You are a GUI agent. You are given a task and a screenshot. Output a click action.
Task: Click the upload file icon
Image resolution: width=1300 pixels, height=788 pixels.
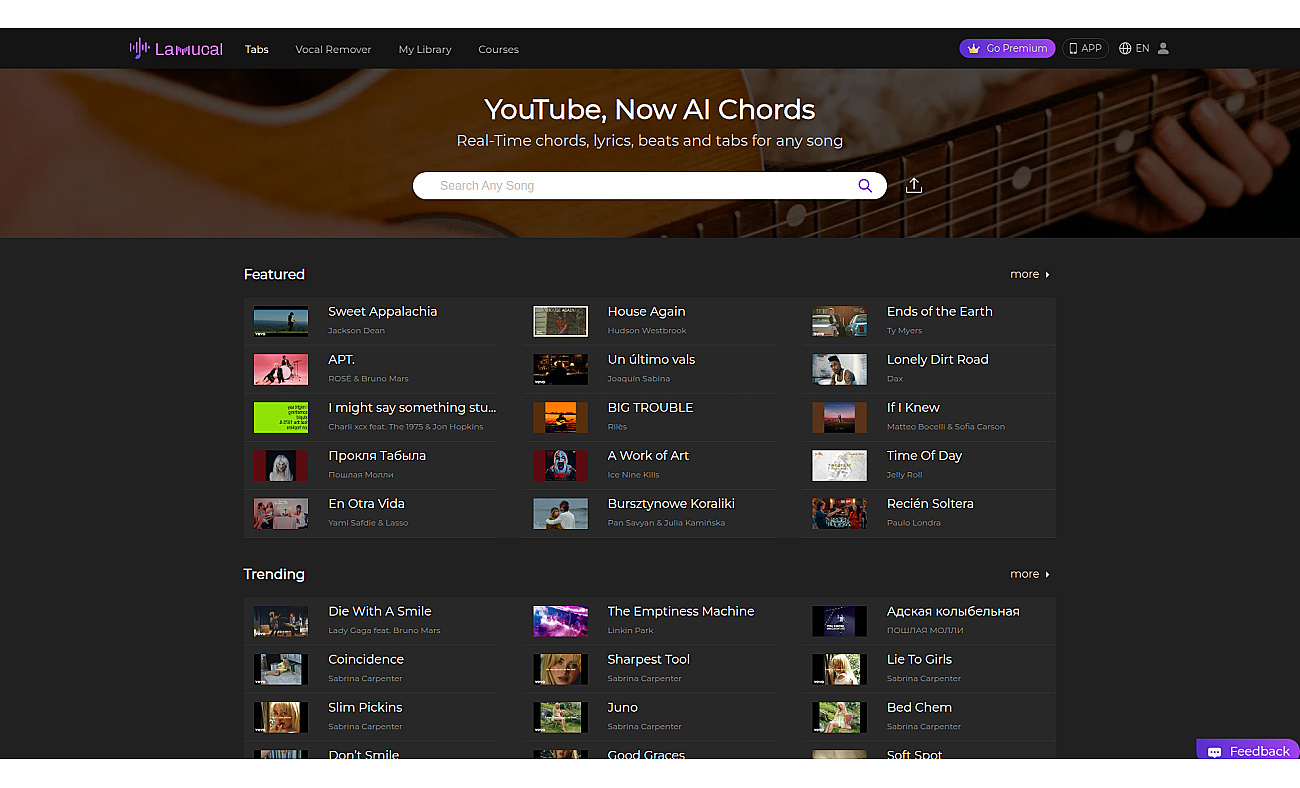[x=913, y=186]
